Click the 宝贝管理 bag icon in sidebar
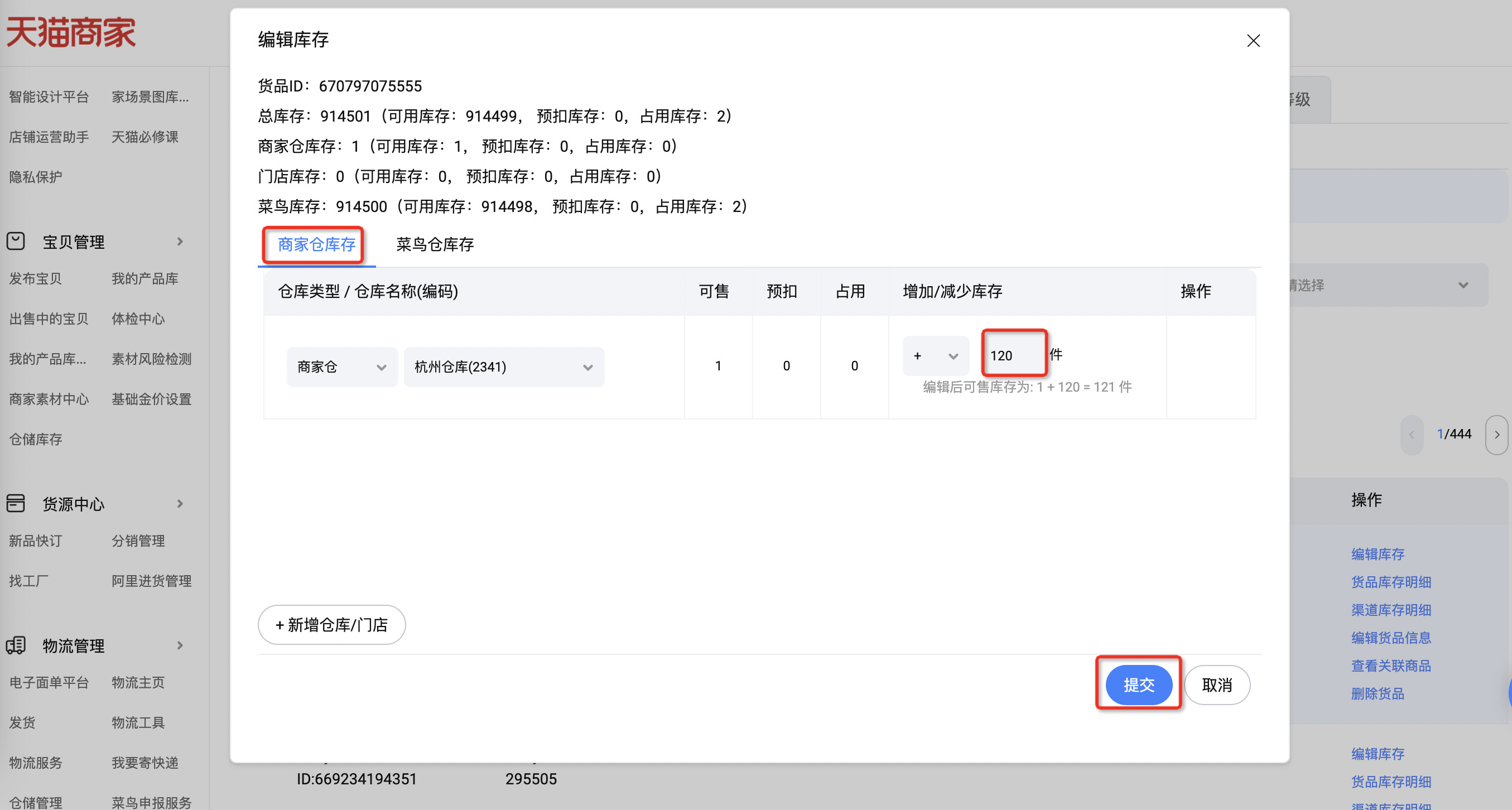 [x=16, y=241]
